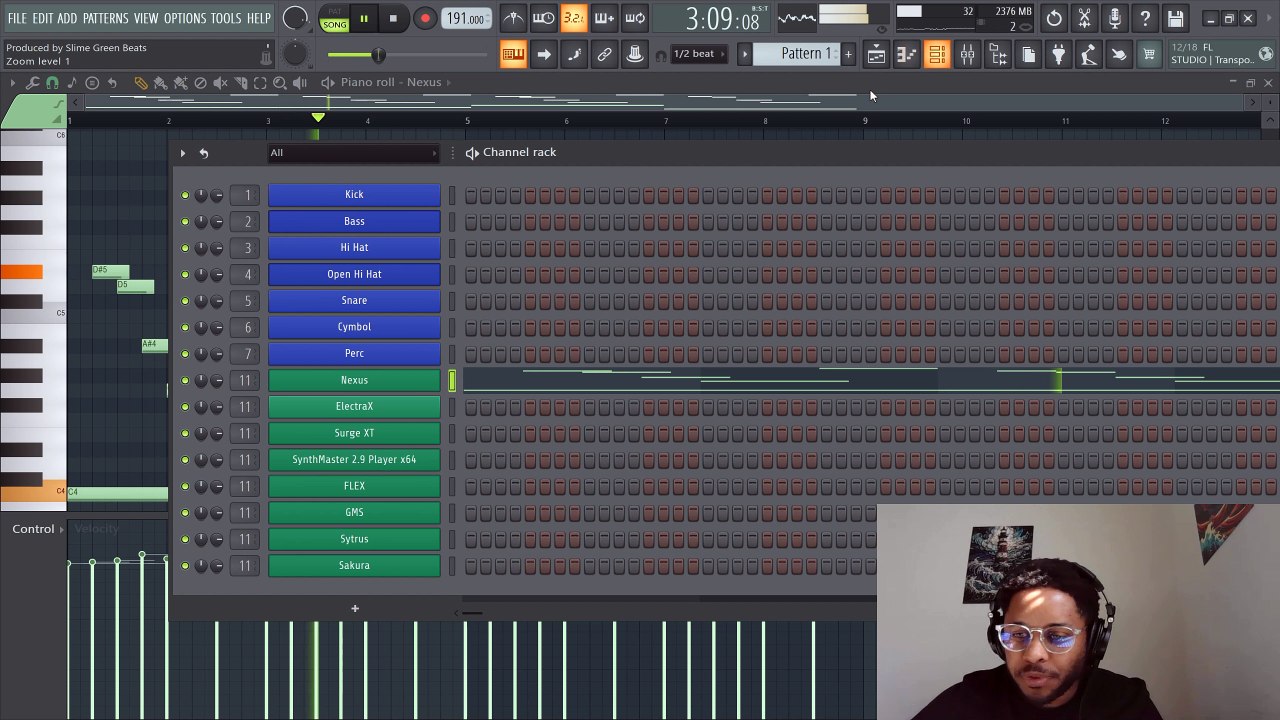Save the project with floppy icon
Screen dimensions: 1280x720
[1175, 18]
